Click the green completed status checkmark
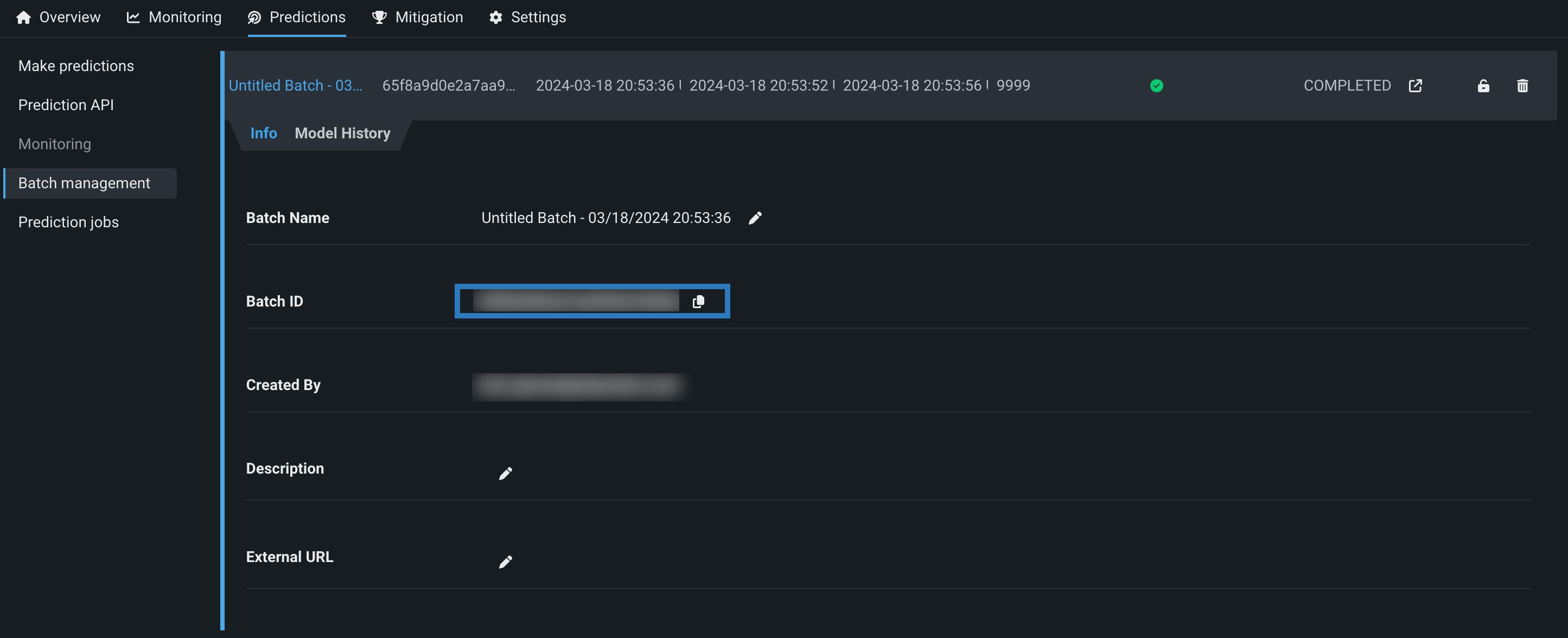The height and width of the screenshot is (638, 1568). (1157, 86)
